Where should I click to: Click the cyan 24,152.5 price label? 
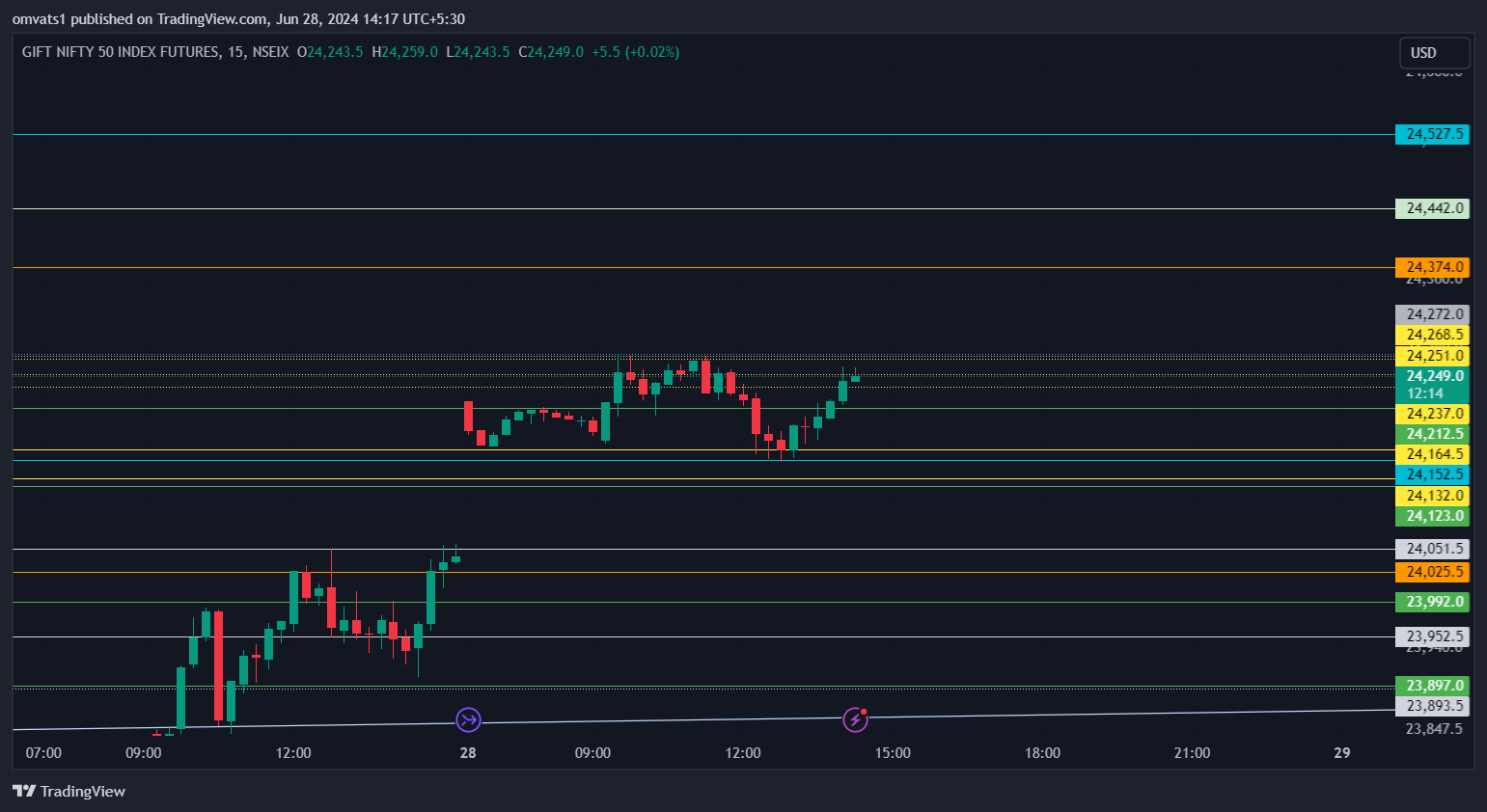(1432, 474)
